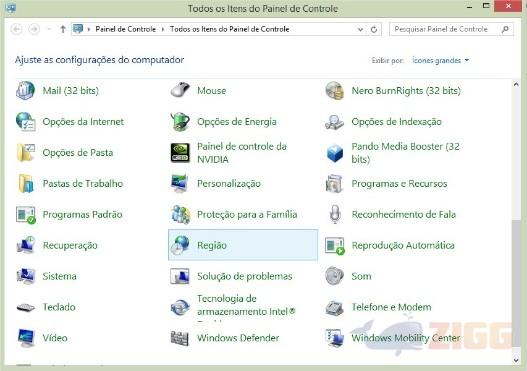Expand the recent locations arrow beside navigation
Image resolution: width=527 pixels, height=371 pixels.
49,29
